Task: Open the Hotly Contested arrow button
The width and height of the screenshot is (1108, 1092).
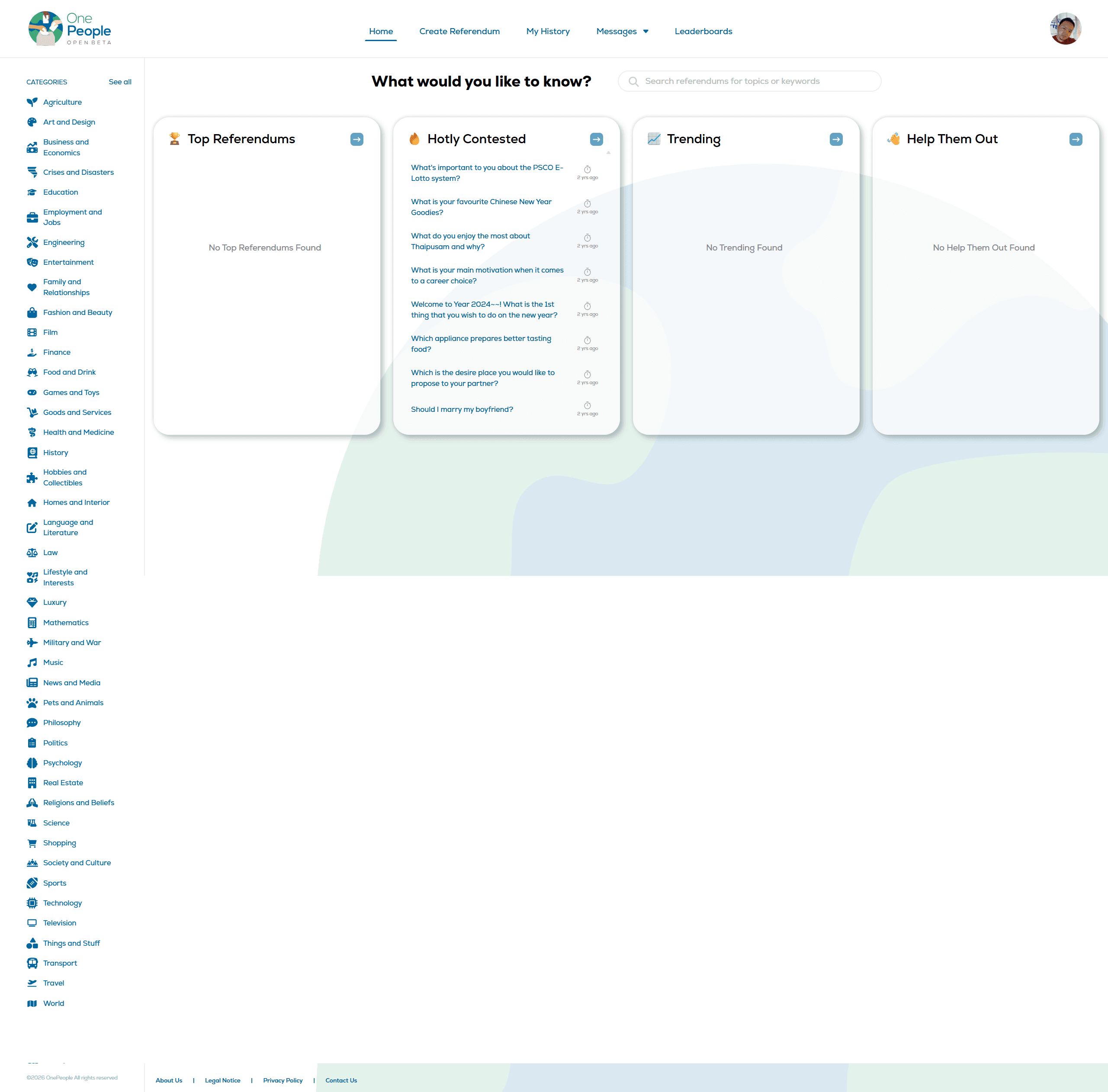Action: [x=597, y=139]
